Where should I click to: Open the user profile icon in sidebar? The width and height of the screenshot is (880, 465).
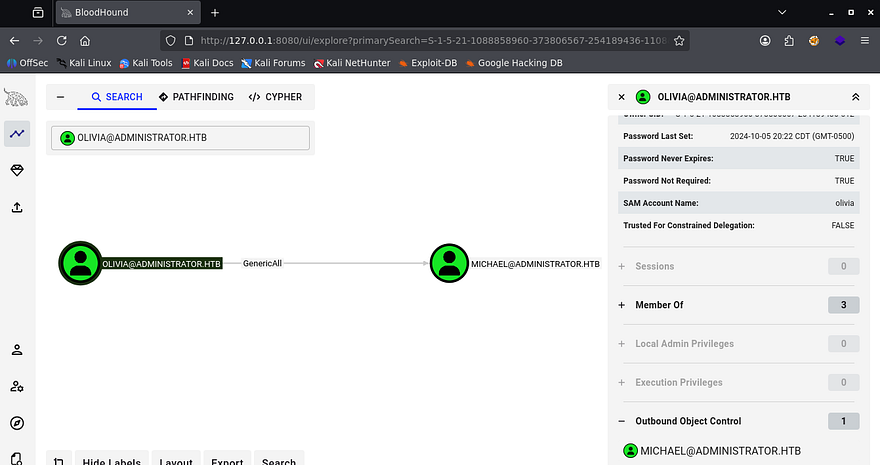(x=16, y=350)
